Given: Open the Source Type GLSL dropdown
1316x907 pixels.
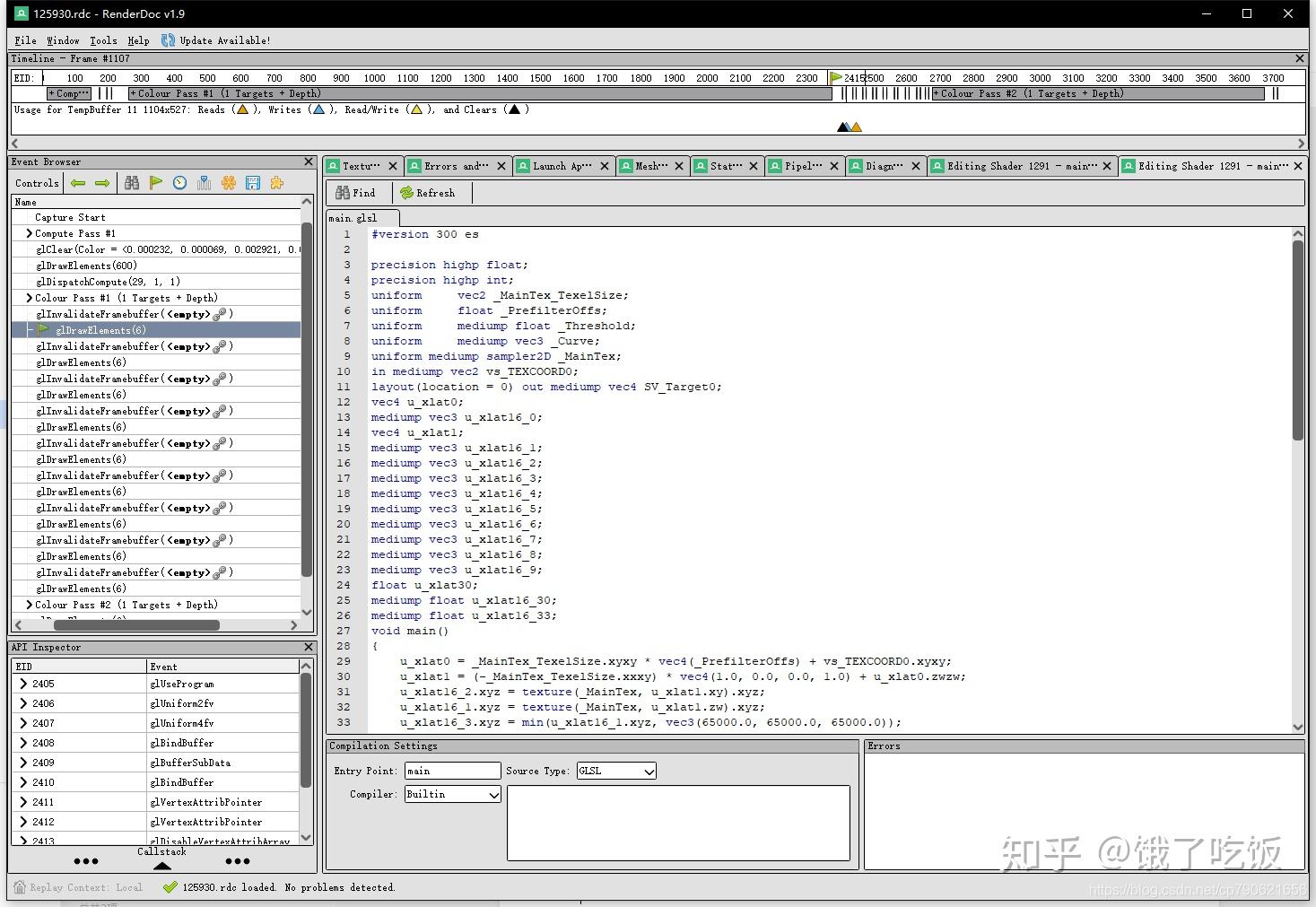Looking at the screenshot, I should [616, 771].
